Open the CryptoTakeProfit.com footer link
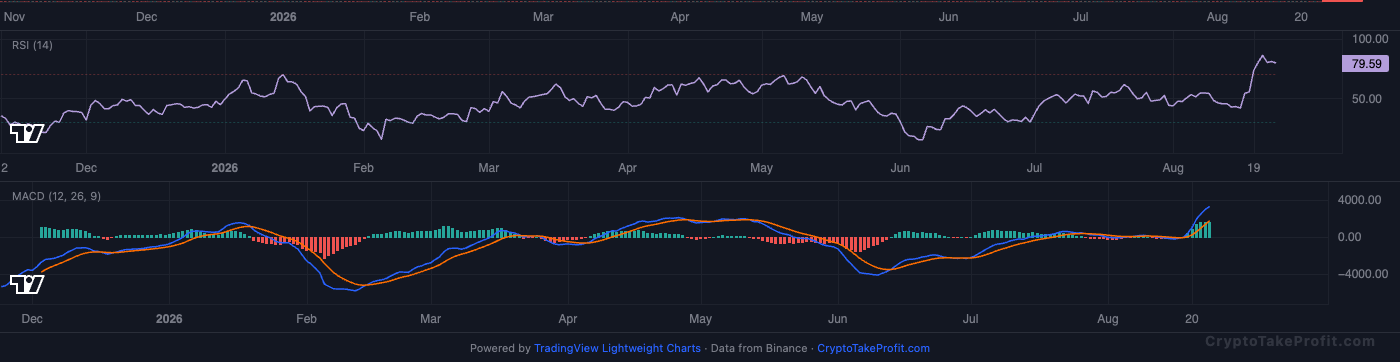 (x=873, y=349)
